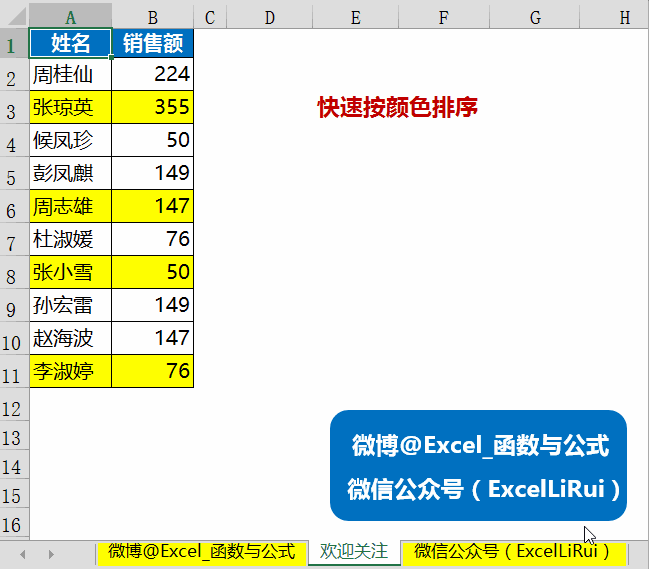Select row 13 header
The width and height of the screenshot is (649, 569).
tap(14, 435)
